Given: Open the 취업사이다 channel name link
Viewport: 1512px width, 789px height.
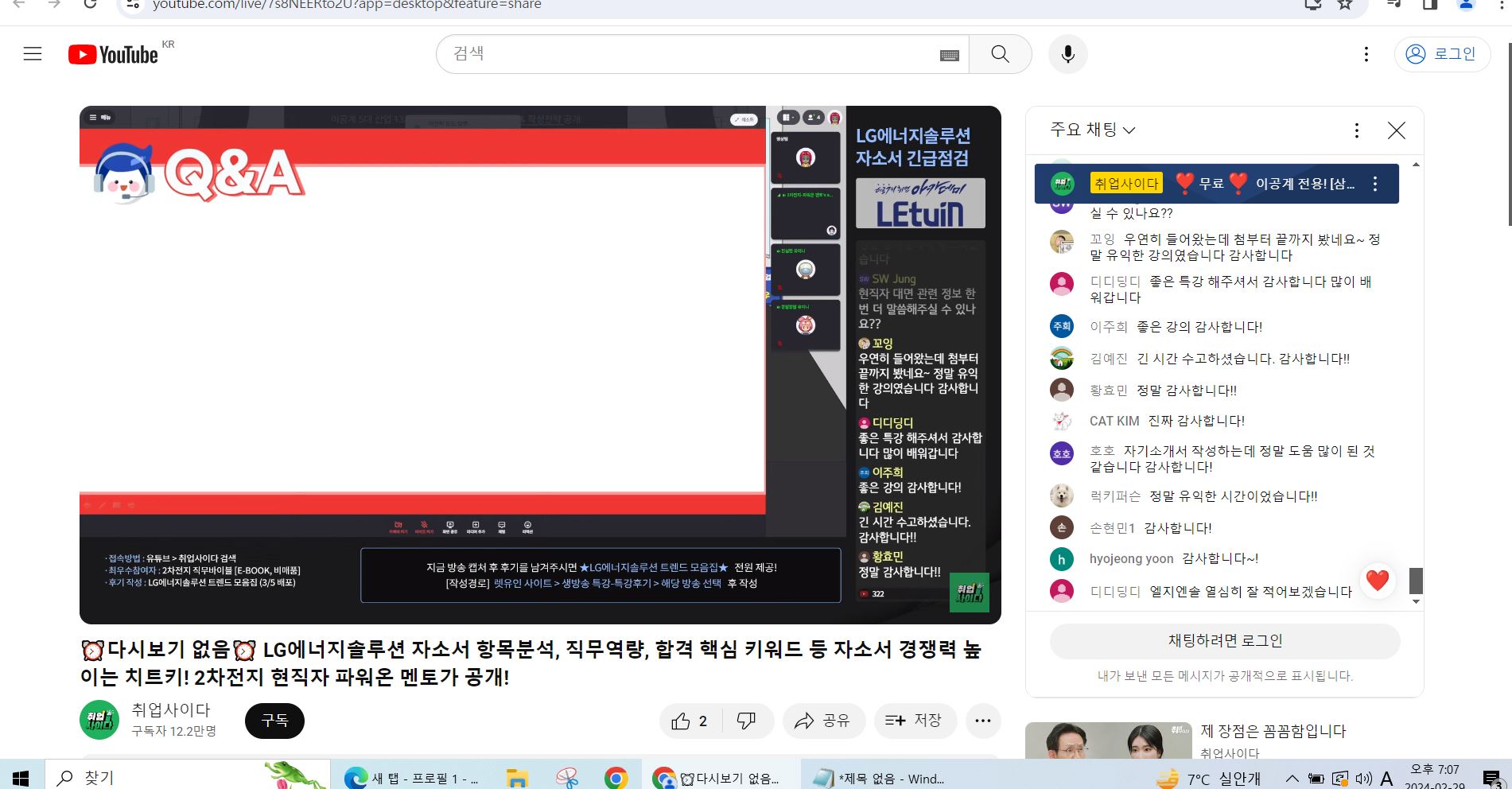Looking at the screenshot, I should 171,709.
